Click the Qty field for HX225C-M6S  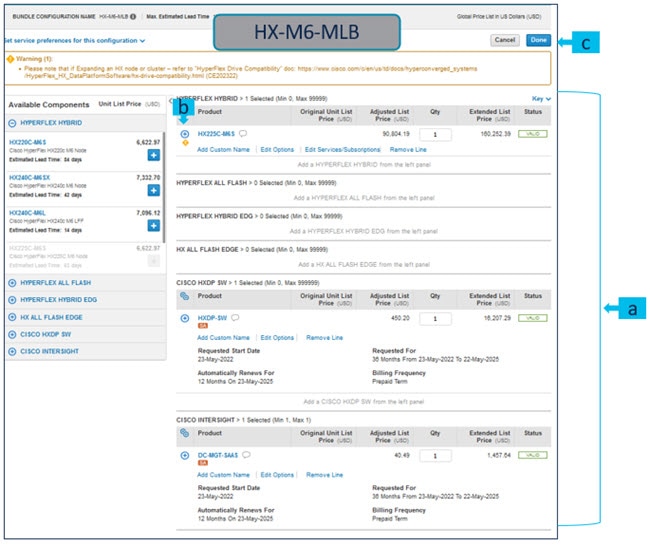(435, 135)
